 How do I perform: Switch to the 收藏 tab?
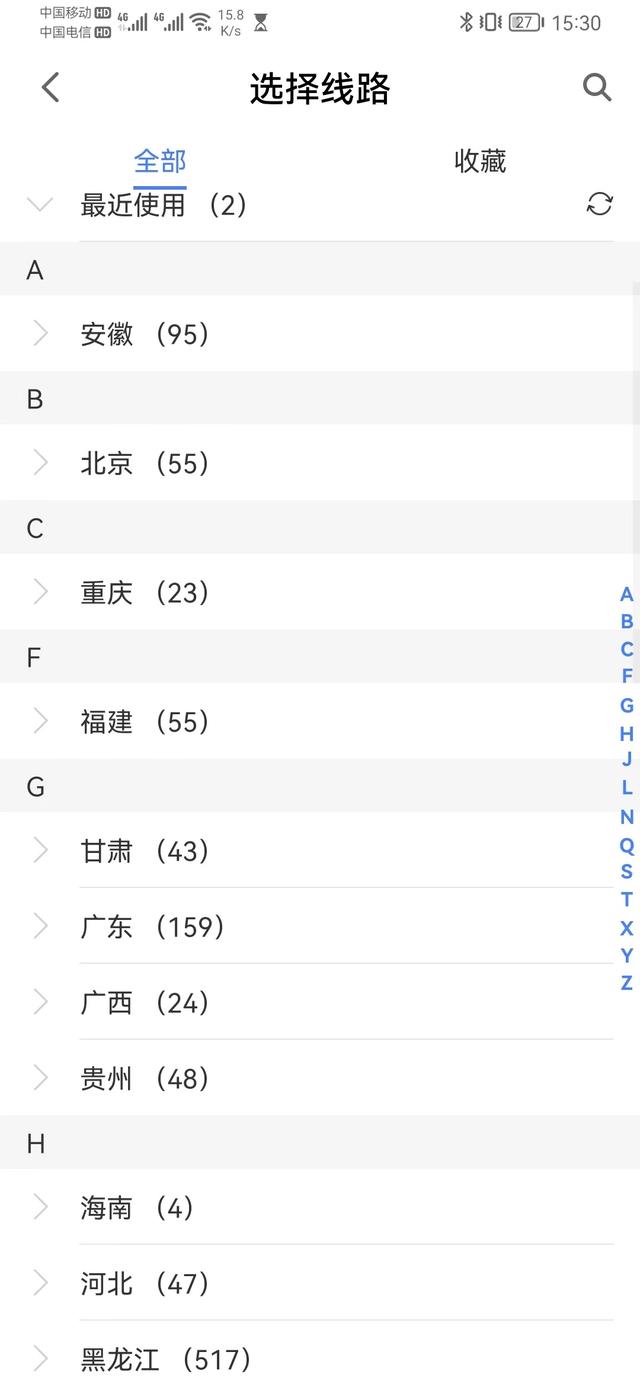(x=479, y=161)
